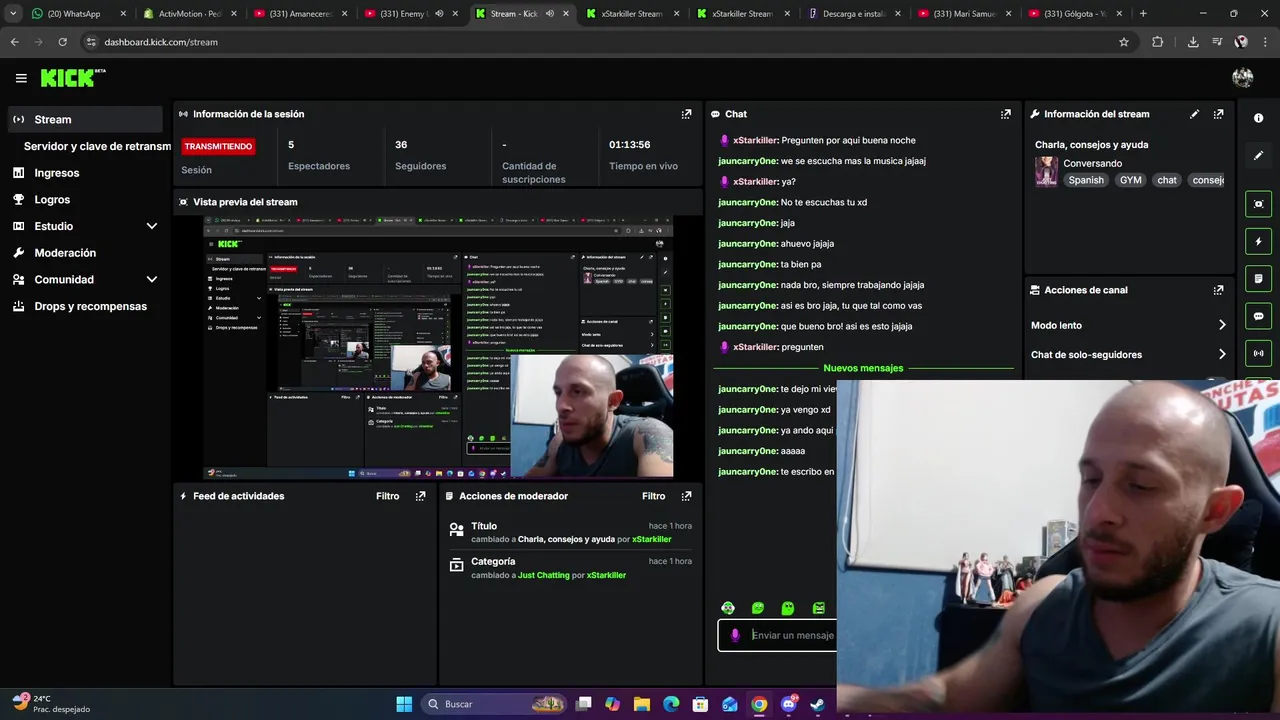1280x720 pixels.
Task: Pop out the Acciones de canal panel
Action: click(x=1218, y=290)
